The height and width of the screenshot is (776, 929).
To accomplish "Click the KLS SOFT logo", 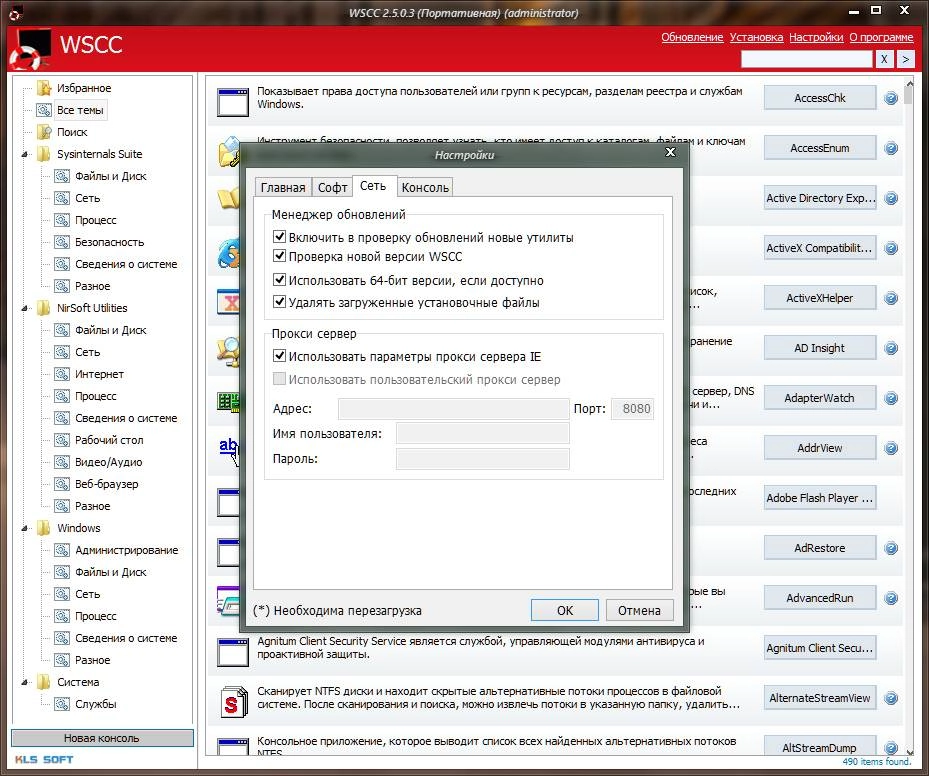I will click(x=44, y=759).
